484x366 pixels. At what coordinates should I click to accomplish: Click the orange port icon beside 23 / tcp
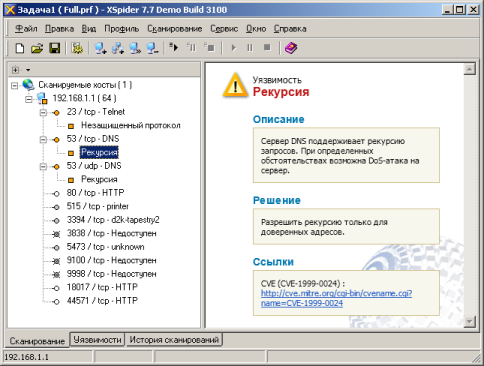57,113
